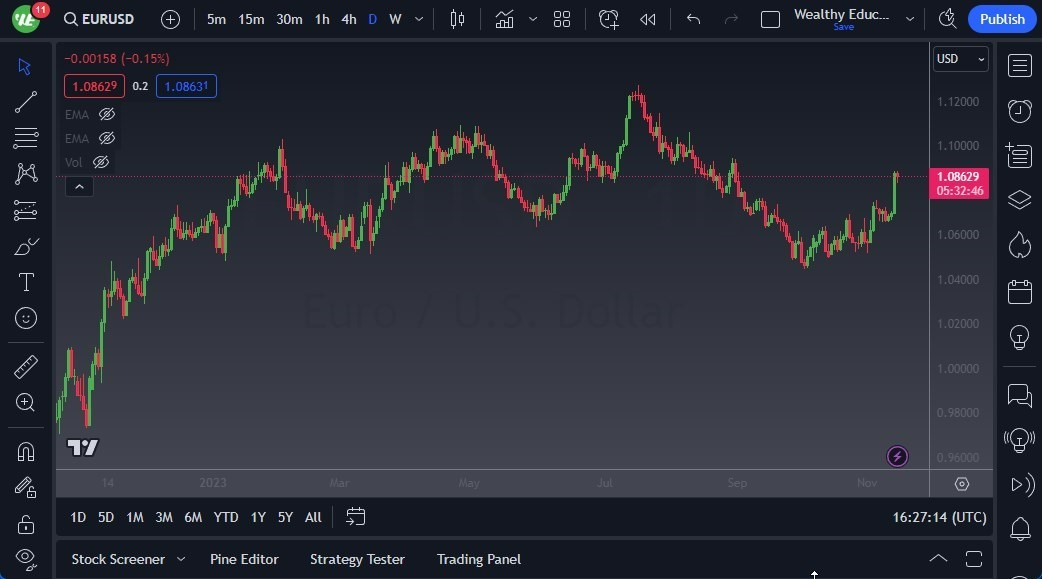Image resolution: width=1042 pixels, height=579 pixels.
Task: Select the measure ruler tool
Action: click(x=25, y=366)
